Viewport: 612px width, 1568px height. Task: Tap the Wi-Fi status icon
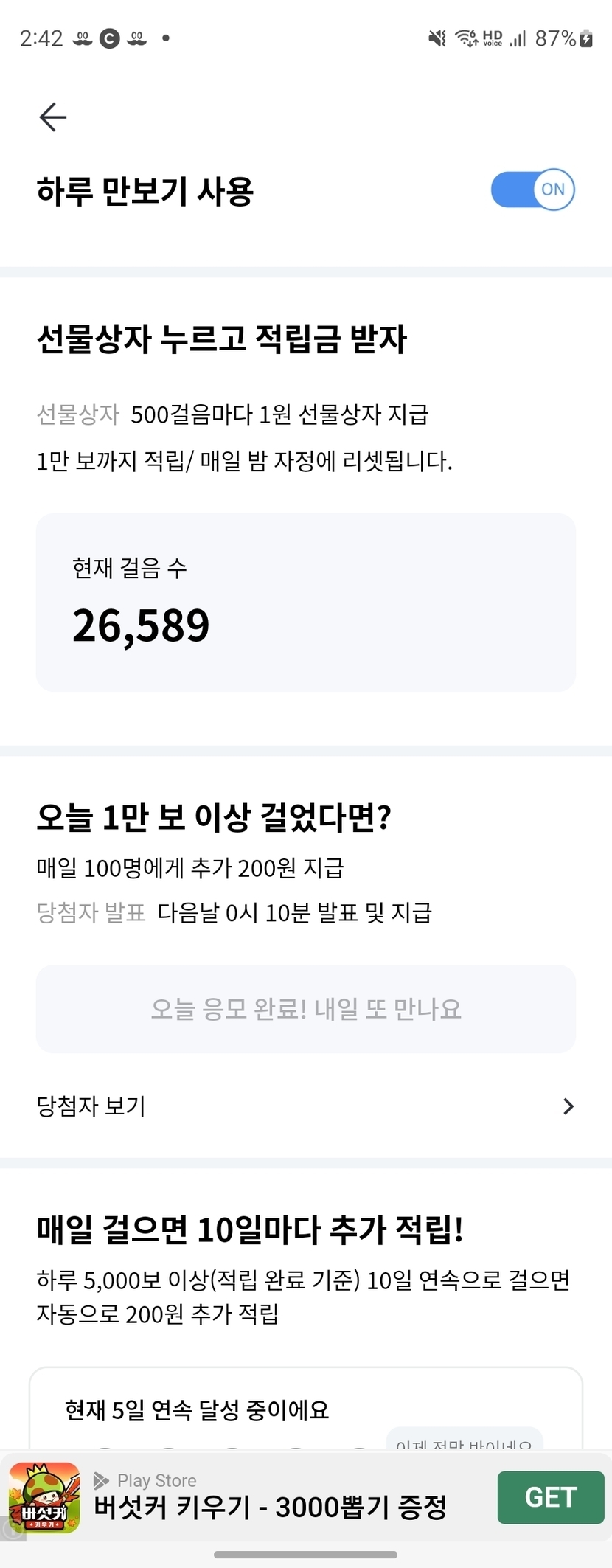pos(466,38)
